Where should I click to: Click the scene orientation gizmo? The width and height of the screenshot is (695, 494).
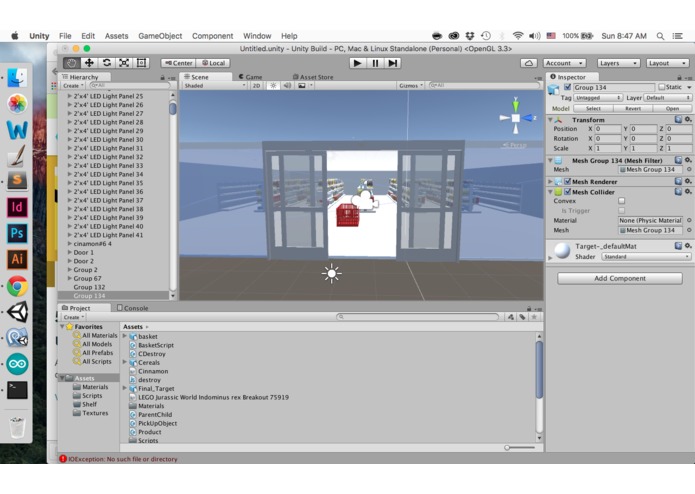tap(516, 118)
